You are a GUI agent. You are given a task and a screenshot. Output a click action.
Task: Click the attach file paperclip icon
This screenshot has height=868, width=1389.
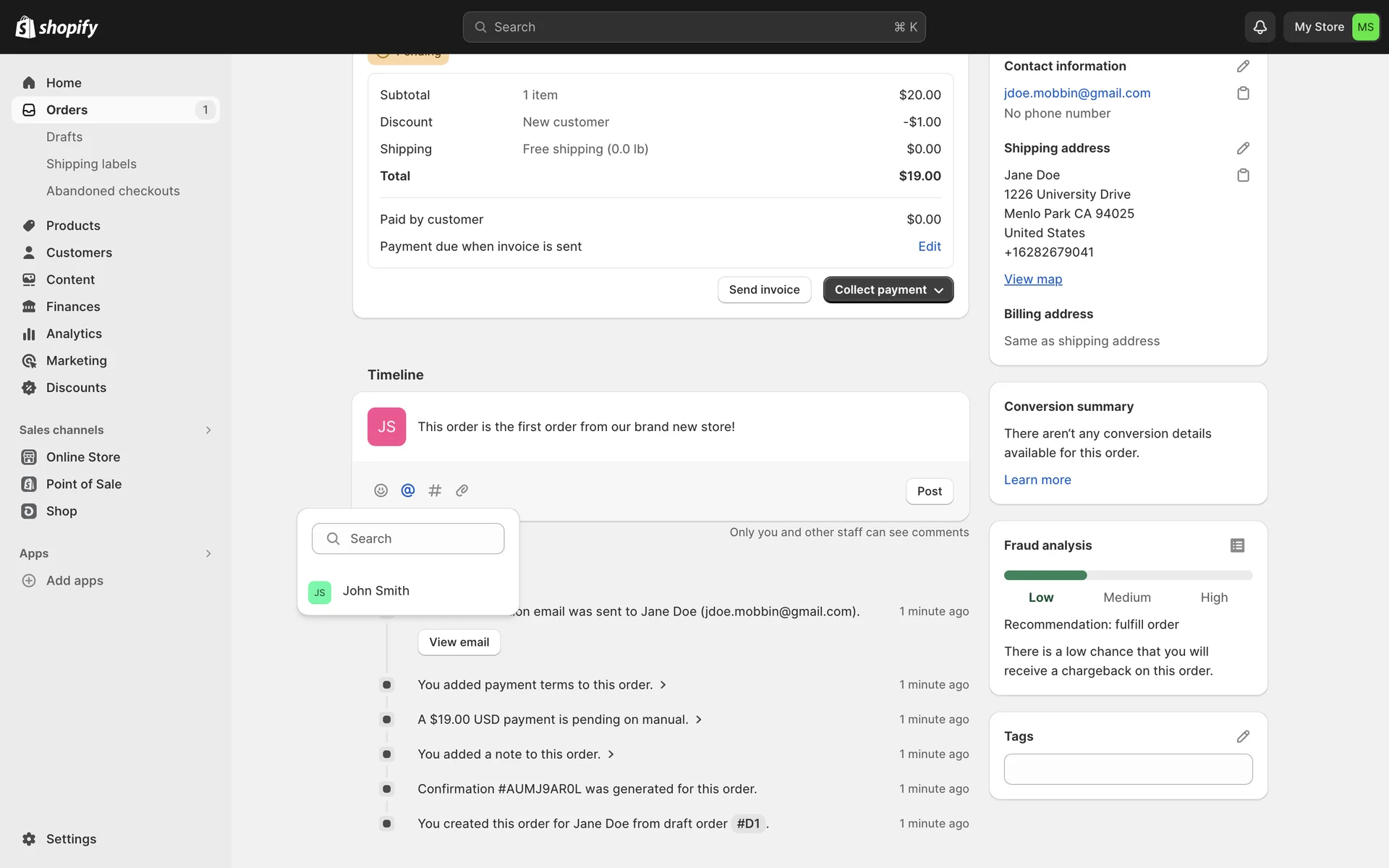462,490
